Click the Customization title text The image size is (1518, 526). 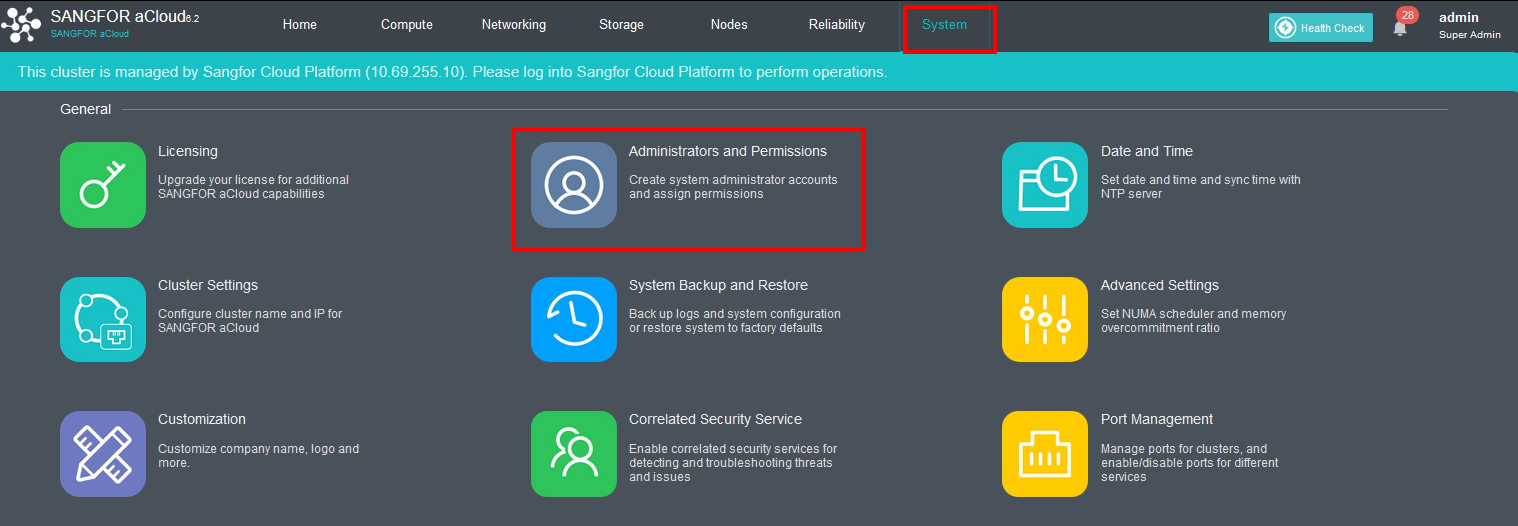tap(202, 419)
